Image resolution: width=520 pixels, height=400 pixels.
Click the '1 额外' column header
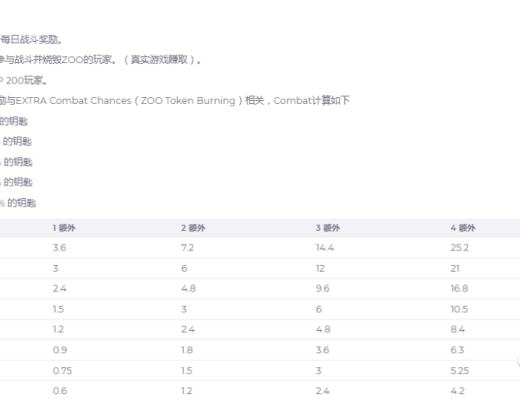(x=64, y=228)
